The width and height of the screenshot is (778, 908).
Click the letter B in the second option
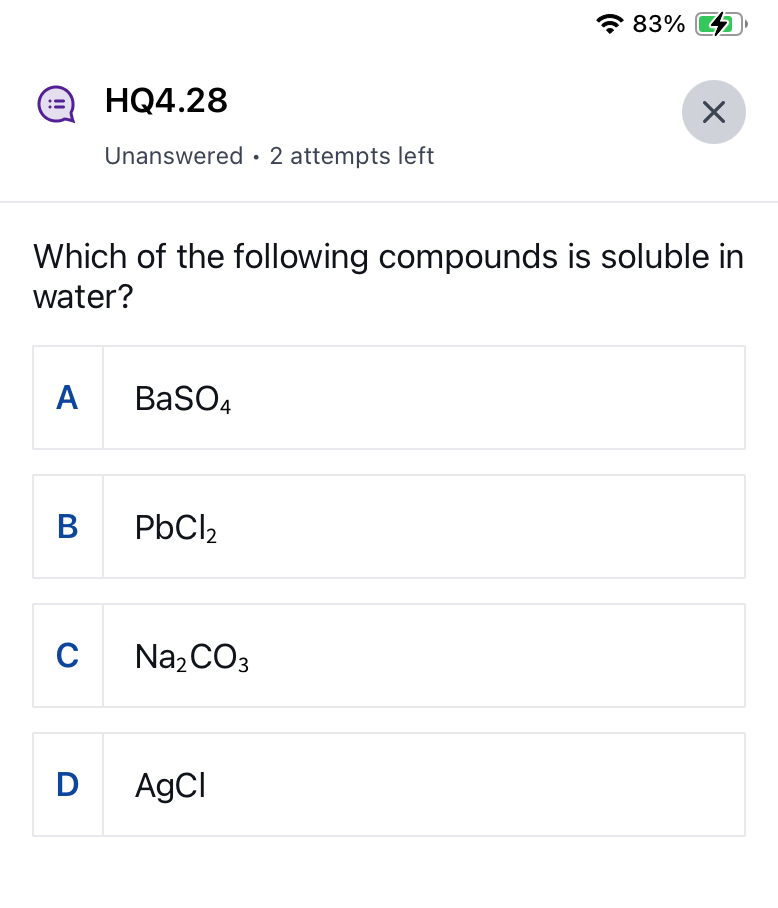coord(67,526)
